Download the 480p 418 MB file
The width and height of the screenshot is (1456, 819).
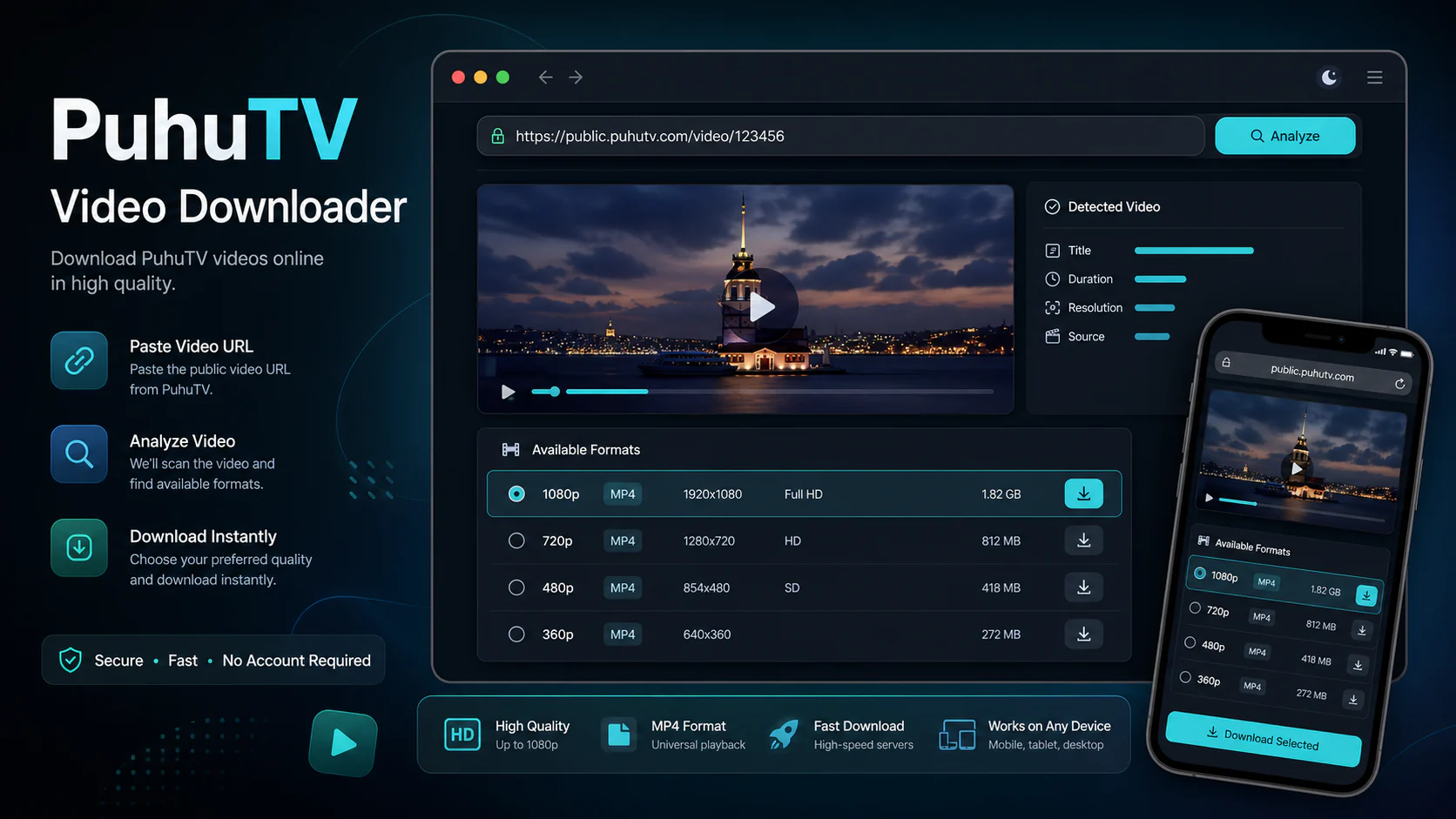pos(1083,587)
